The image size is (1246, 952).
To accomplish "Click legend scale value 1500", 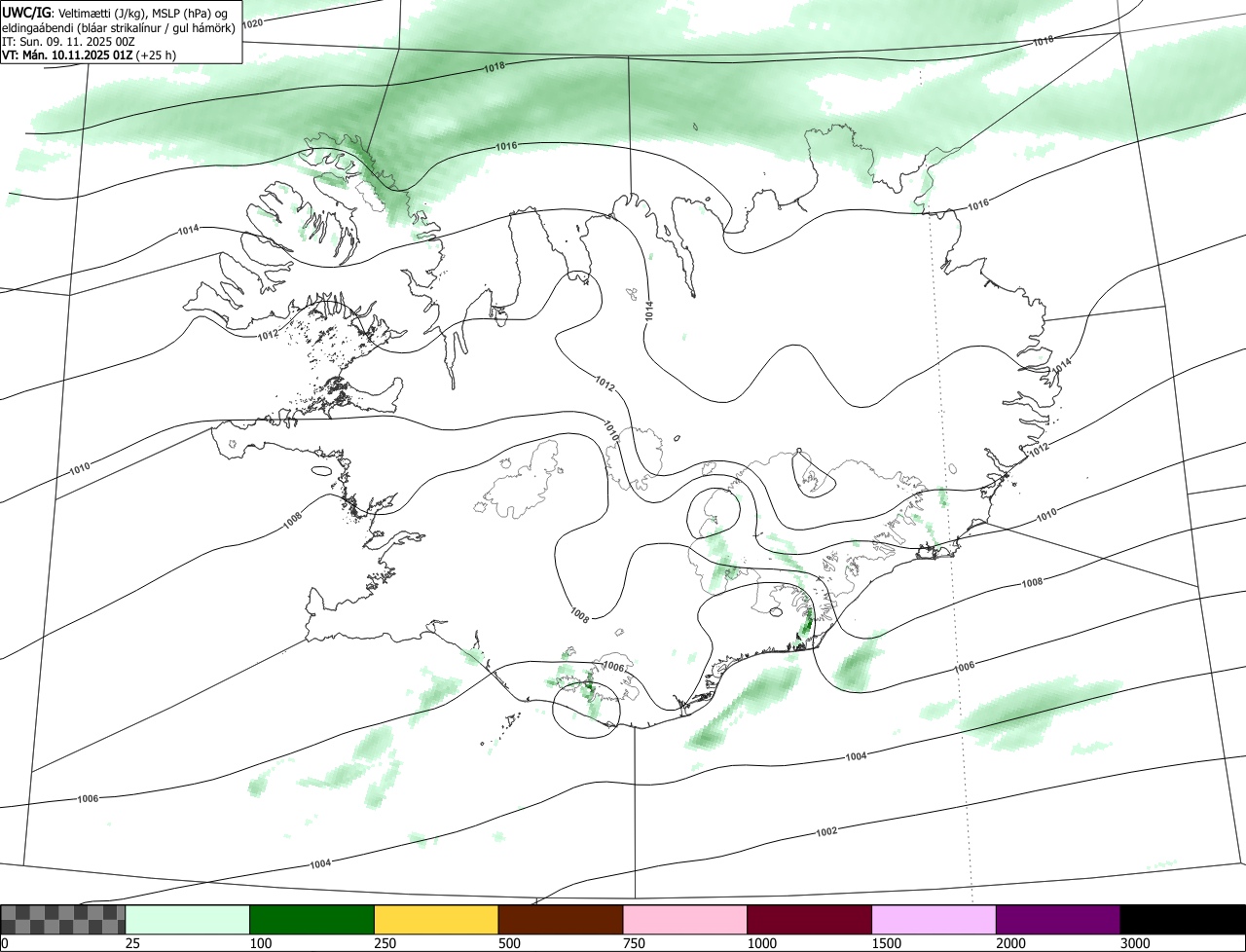I will (x=887, y=943).
